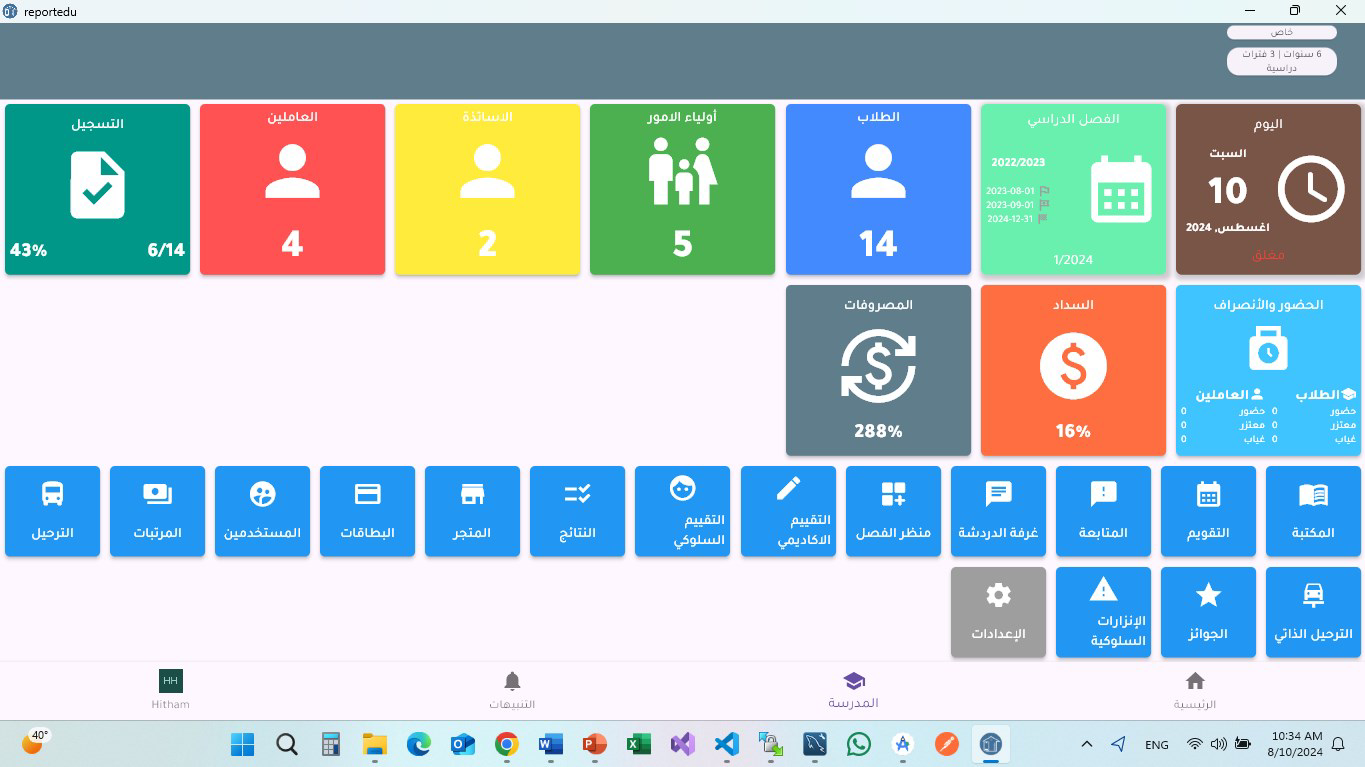Open the Hitham profile tab
Screen dimensions: 1365x767
coord(170,691)
